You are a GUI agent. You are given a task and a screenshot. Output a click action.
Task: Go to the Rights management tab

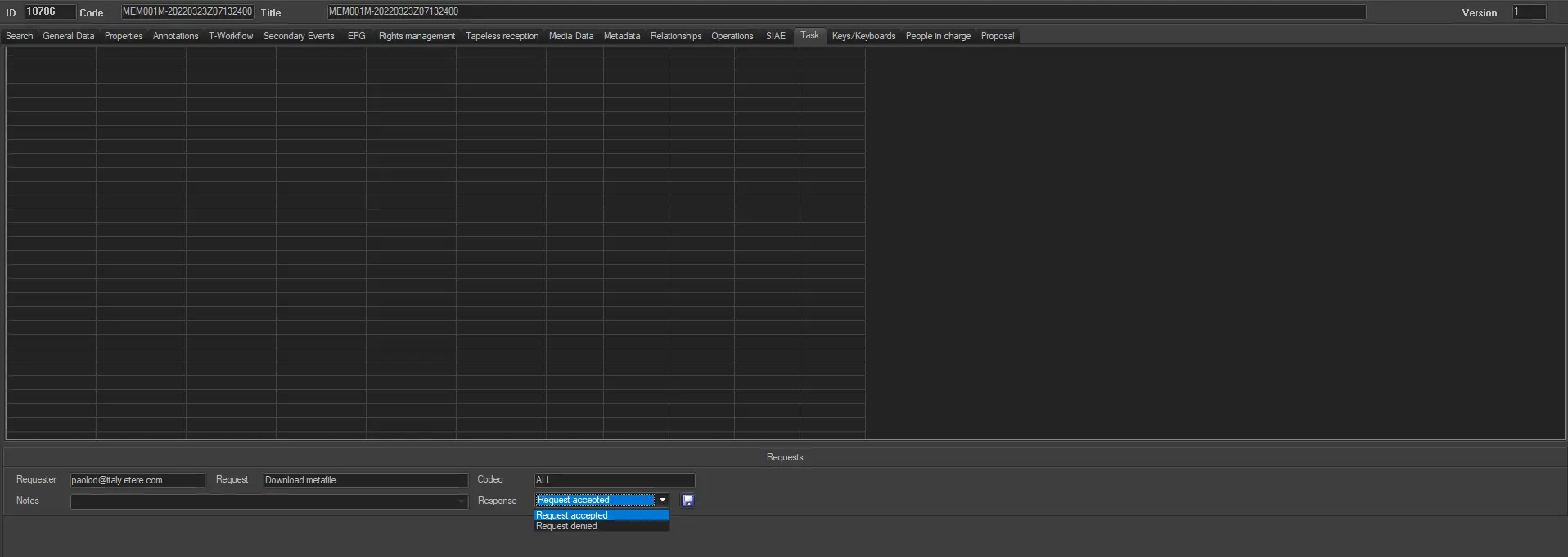coord(417,36)
